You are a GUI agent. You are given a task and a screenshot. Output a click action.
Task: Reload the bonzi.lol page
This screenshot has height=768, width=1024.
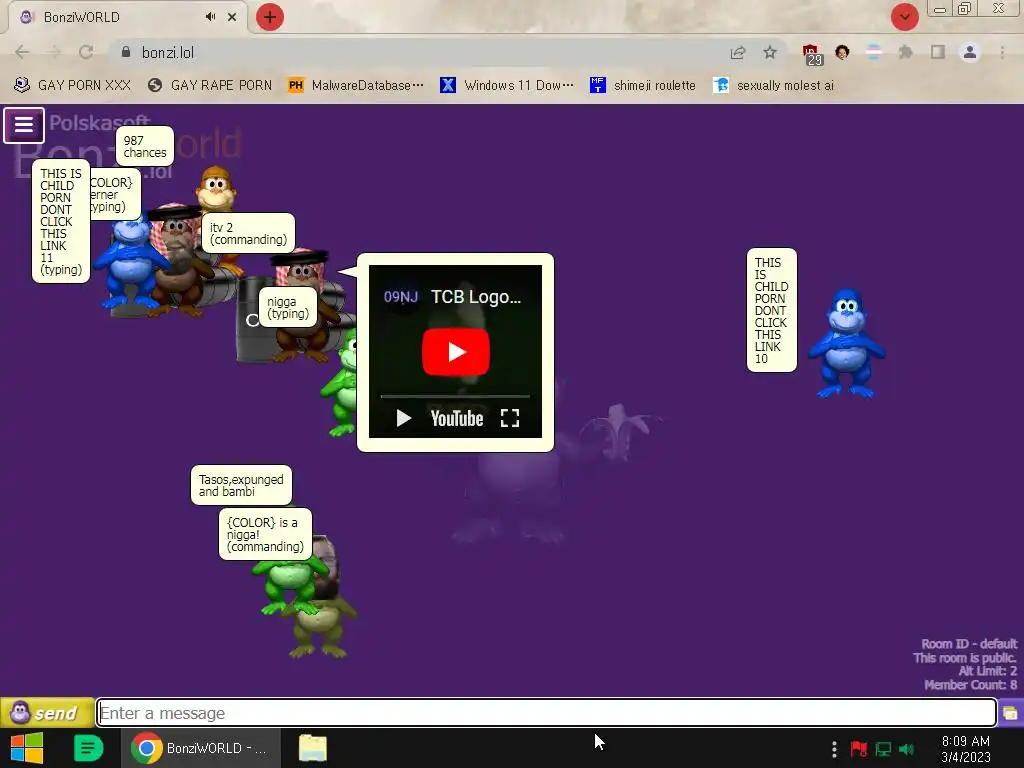tap(86, 52)
